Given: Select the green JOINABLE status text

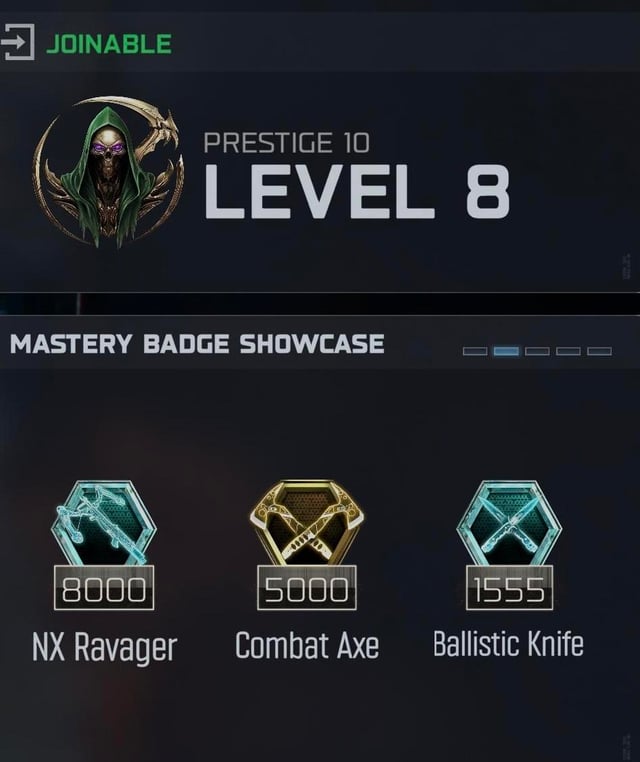Looking at the screenshot, I should pos(109,44).
